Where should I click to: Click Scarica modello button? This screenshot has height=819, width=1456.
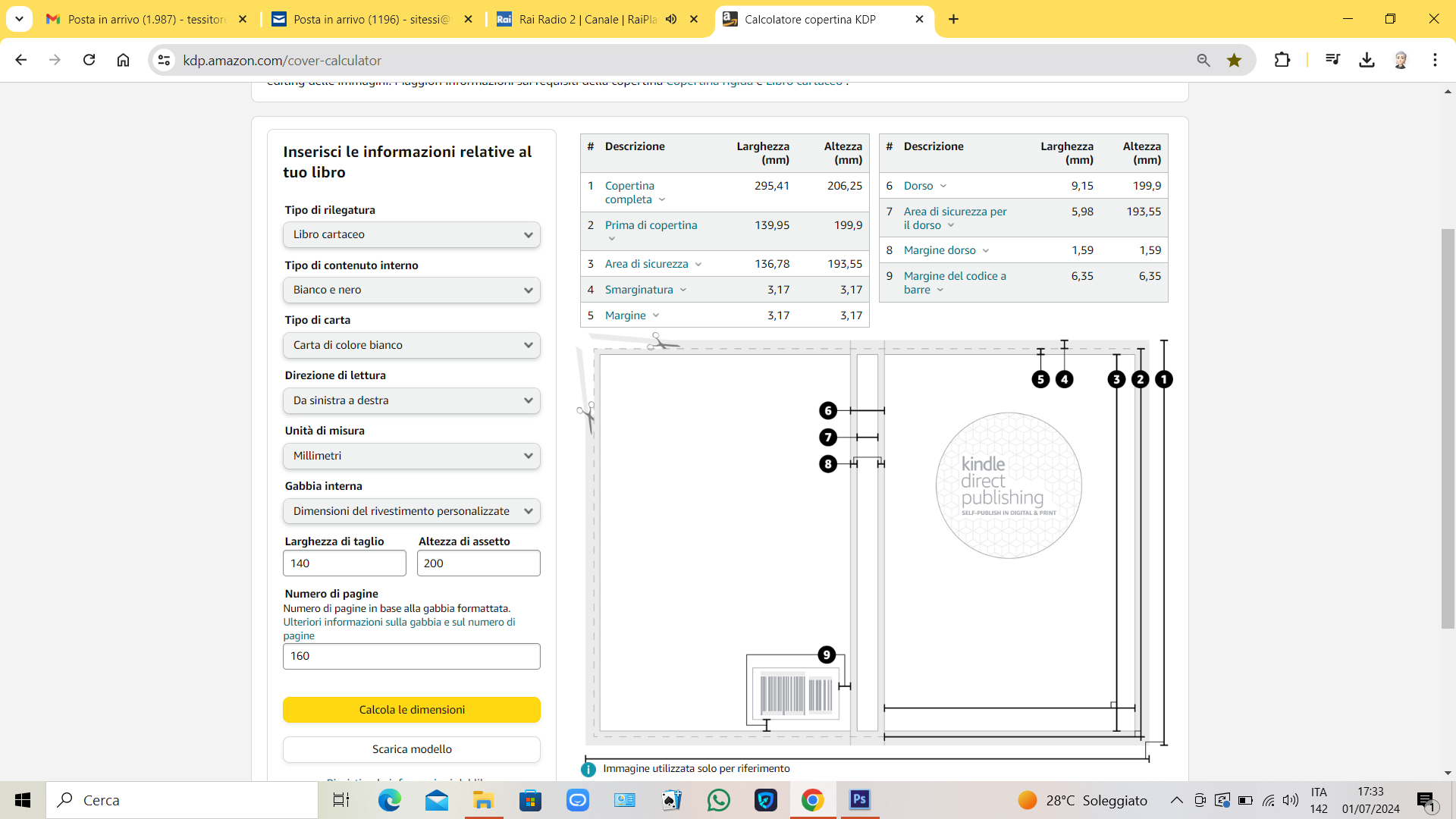click(412, 749)
